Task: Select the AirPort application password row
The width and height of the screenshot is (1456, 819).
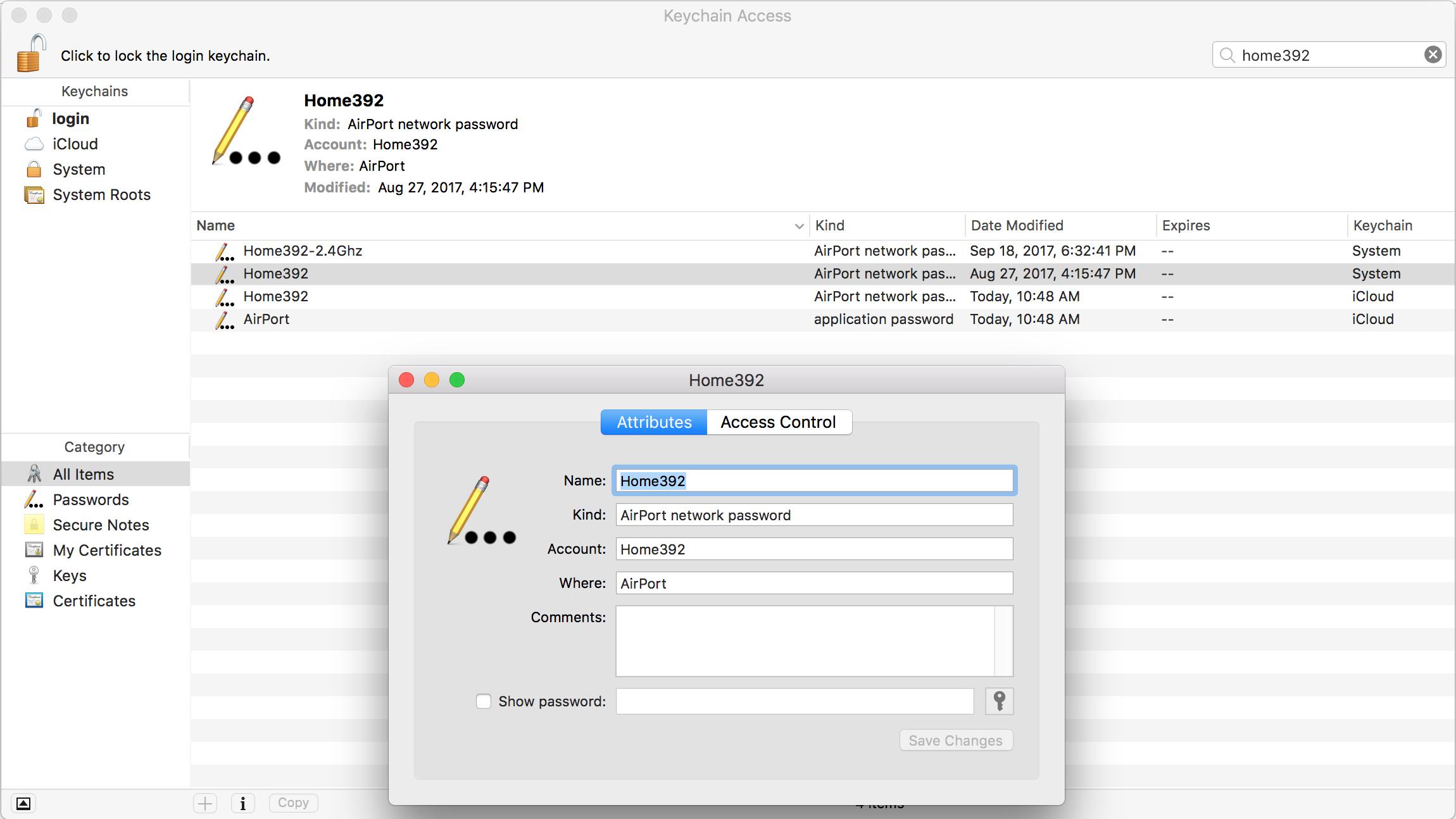Action: (x=822, y=320)
